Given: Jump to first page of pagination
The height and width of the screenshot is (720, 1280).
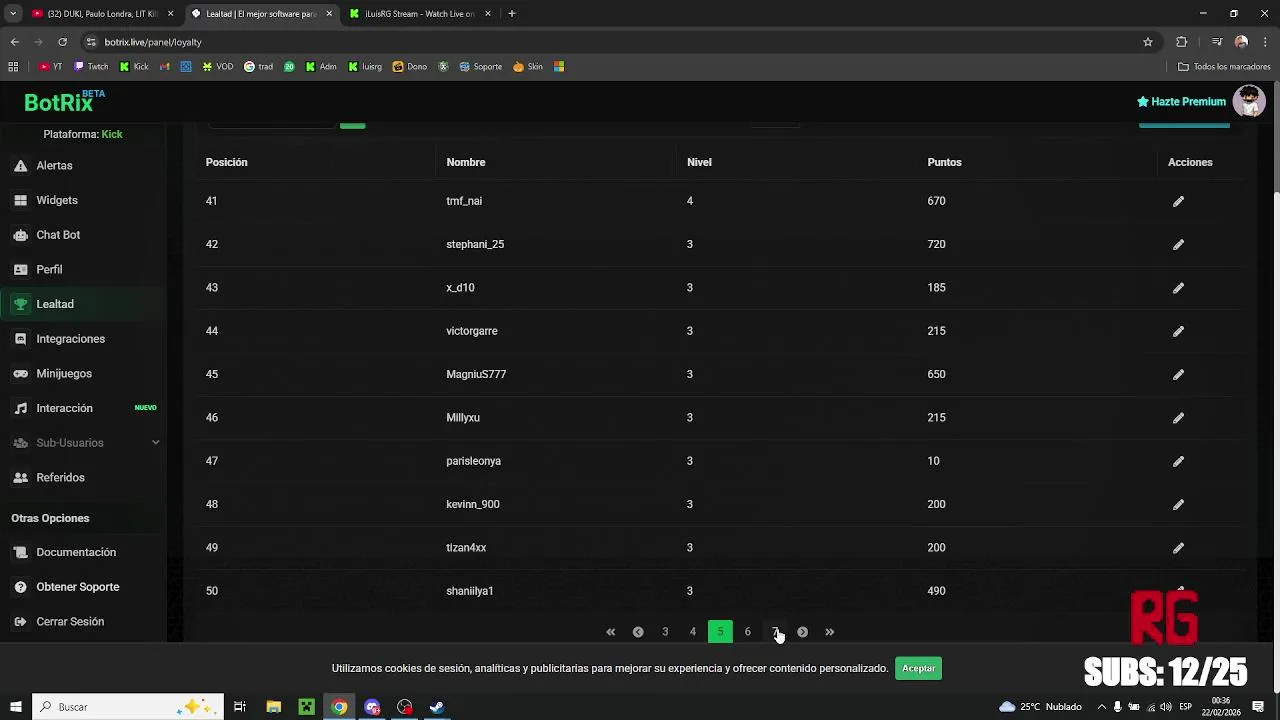Looking at the screenshot, I should click(x=610, y=632).
